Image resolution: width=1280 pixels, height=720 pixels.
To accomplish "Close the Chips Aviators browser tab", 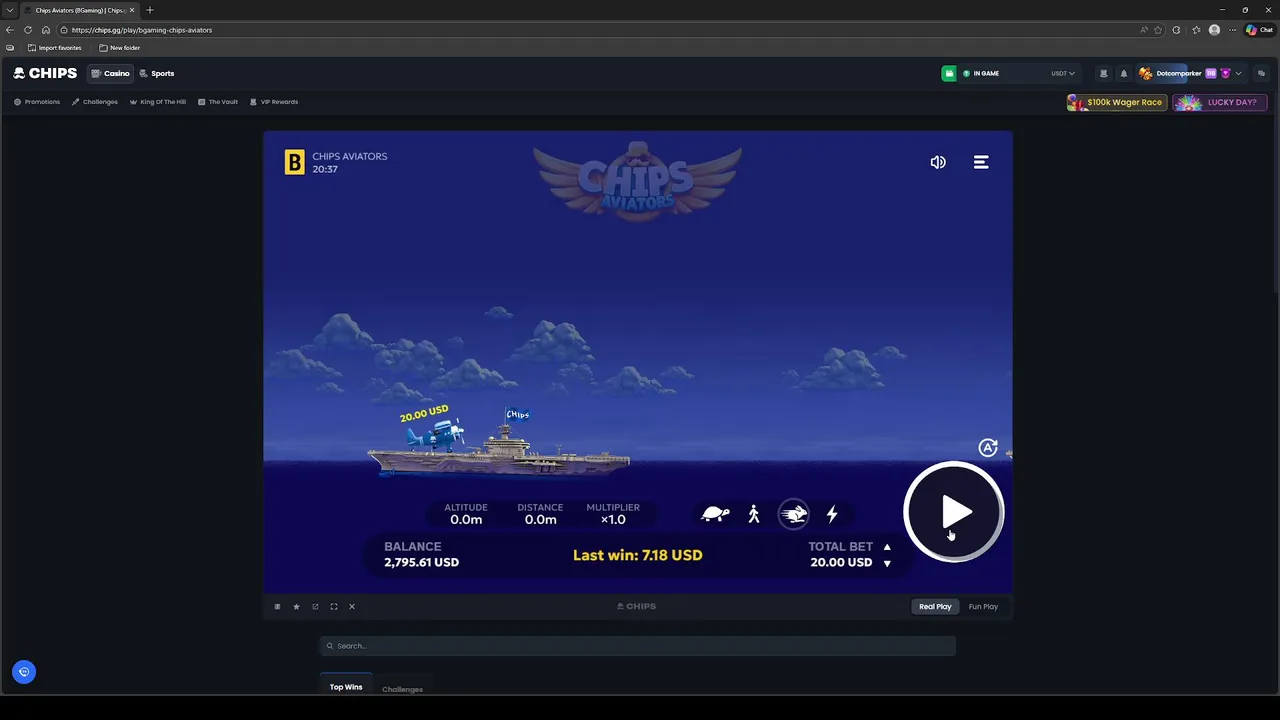I will pos(132,10).
